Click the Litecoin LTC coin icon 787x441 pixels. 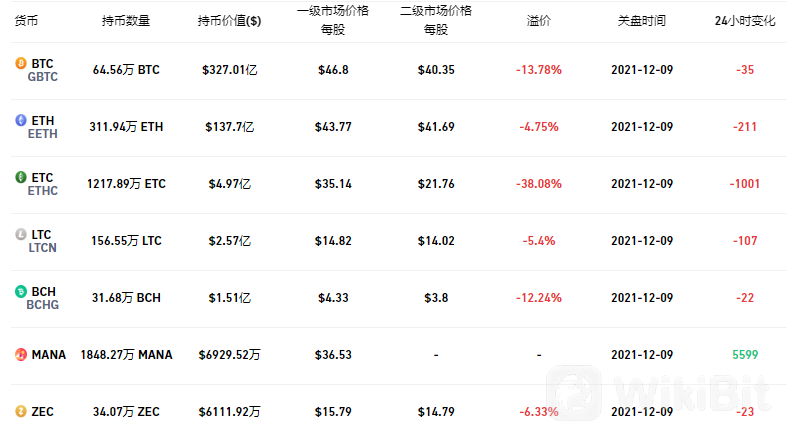[x=20, y=234]
